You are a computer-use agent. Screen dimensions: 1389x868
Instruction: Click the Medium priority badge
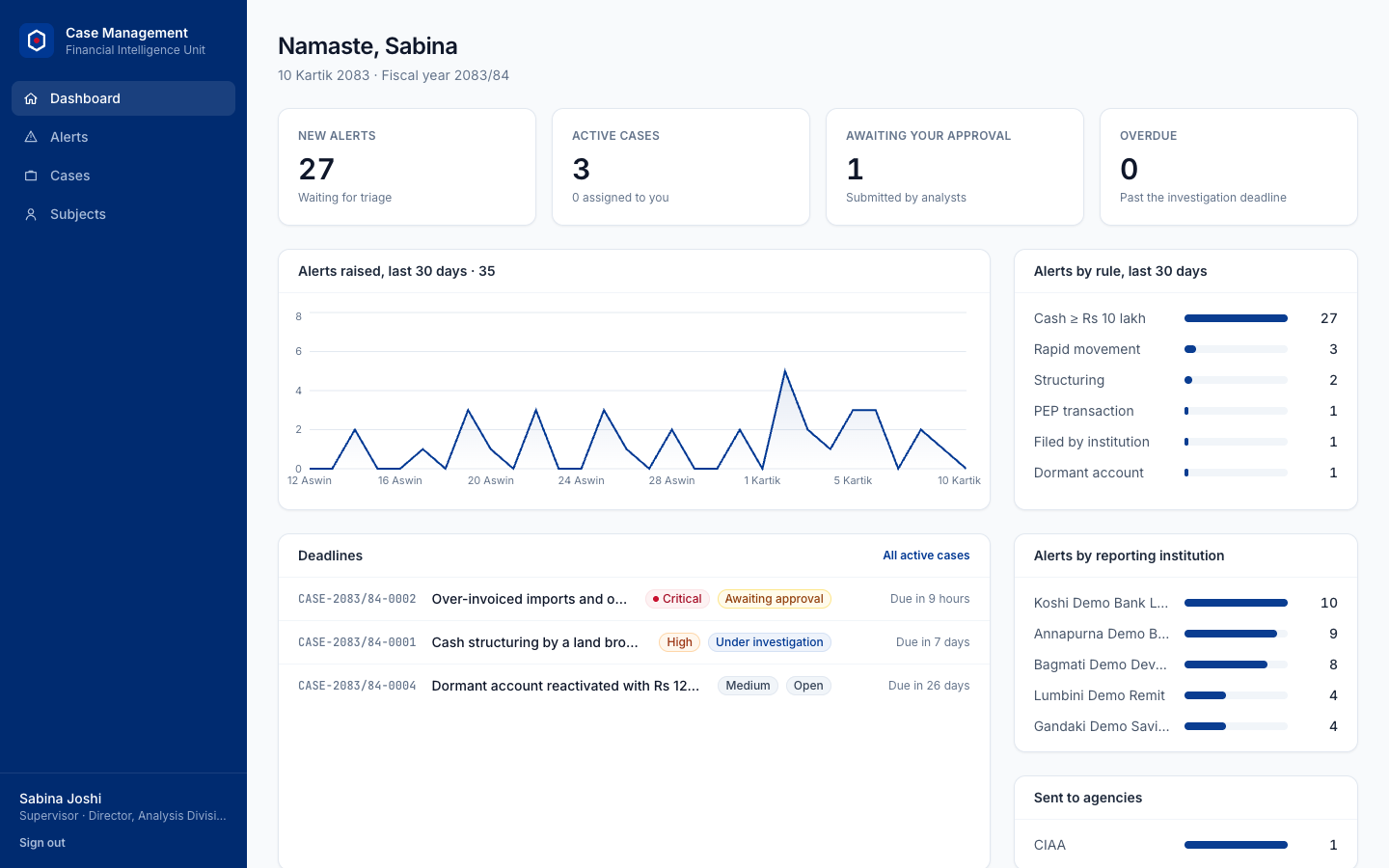[748, 686]
